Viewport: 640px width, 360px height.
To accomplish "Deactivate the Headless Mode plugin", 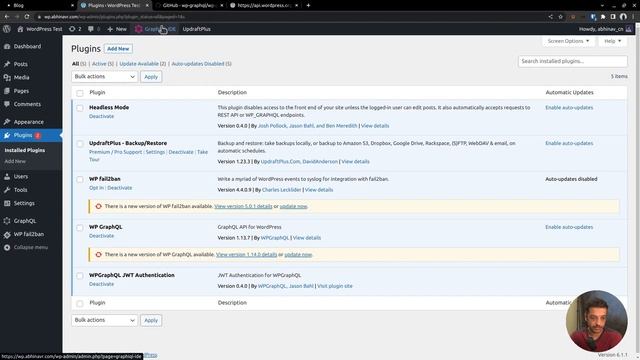I will coord(102,116).
